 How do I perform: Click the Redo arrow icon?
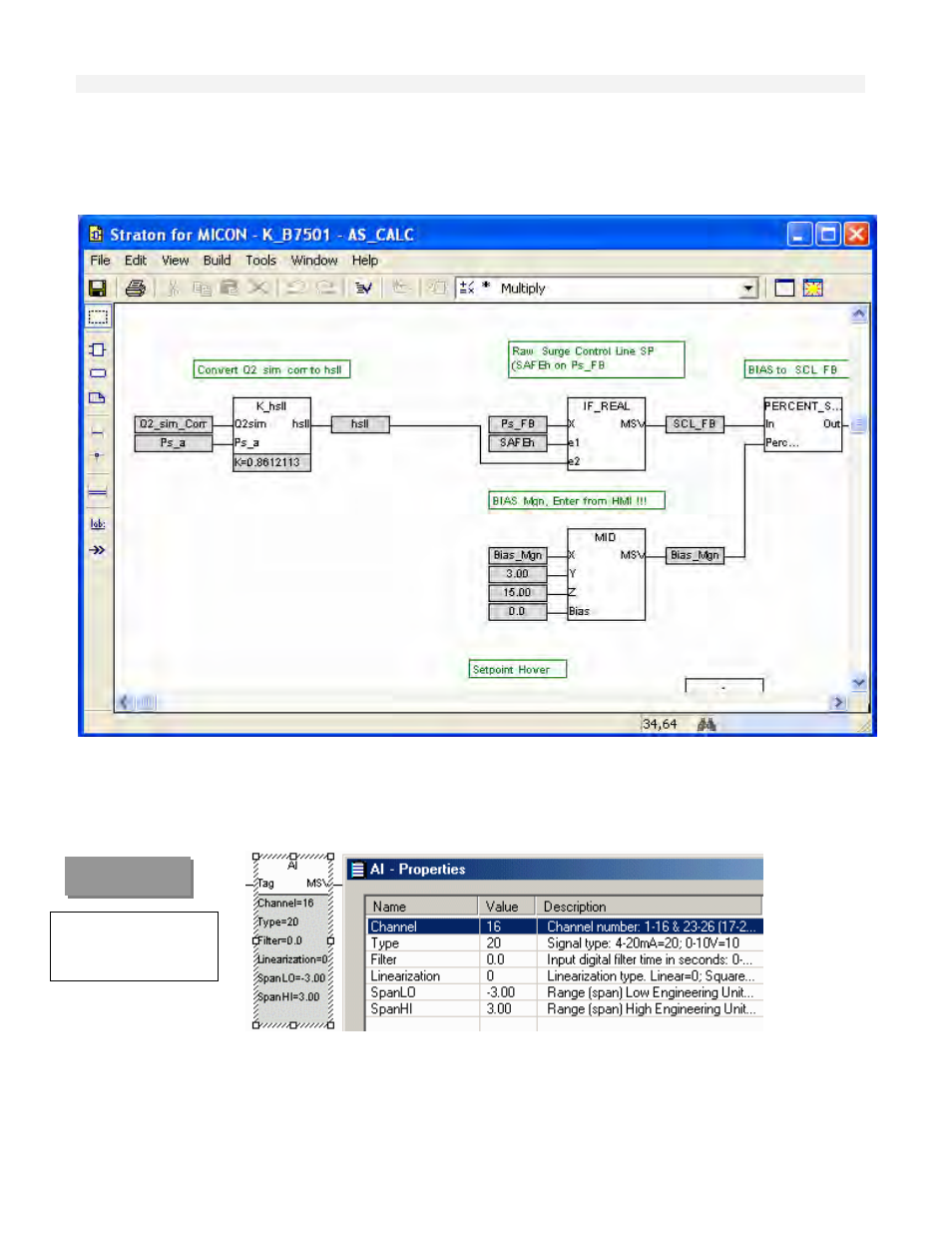[326, 289]
